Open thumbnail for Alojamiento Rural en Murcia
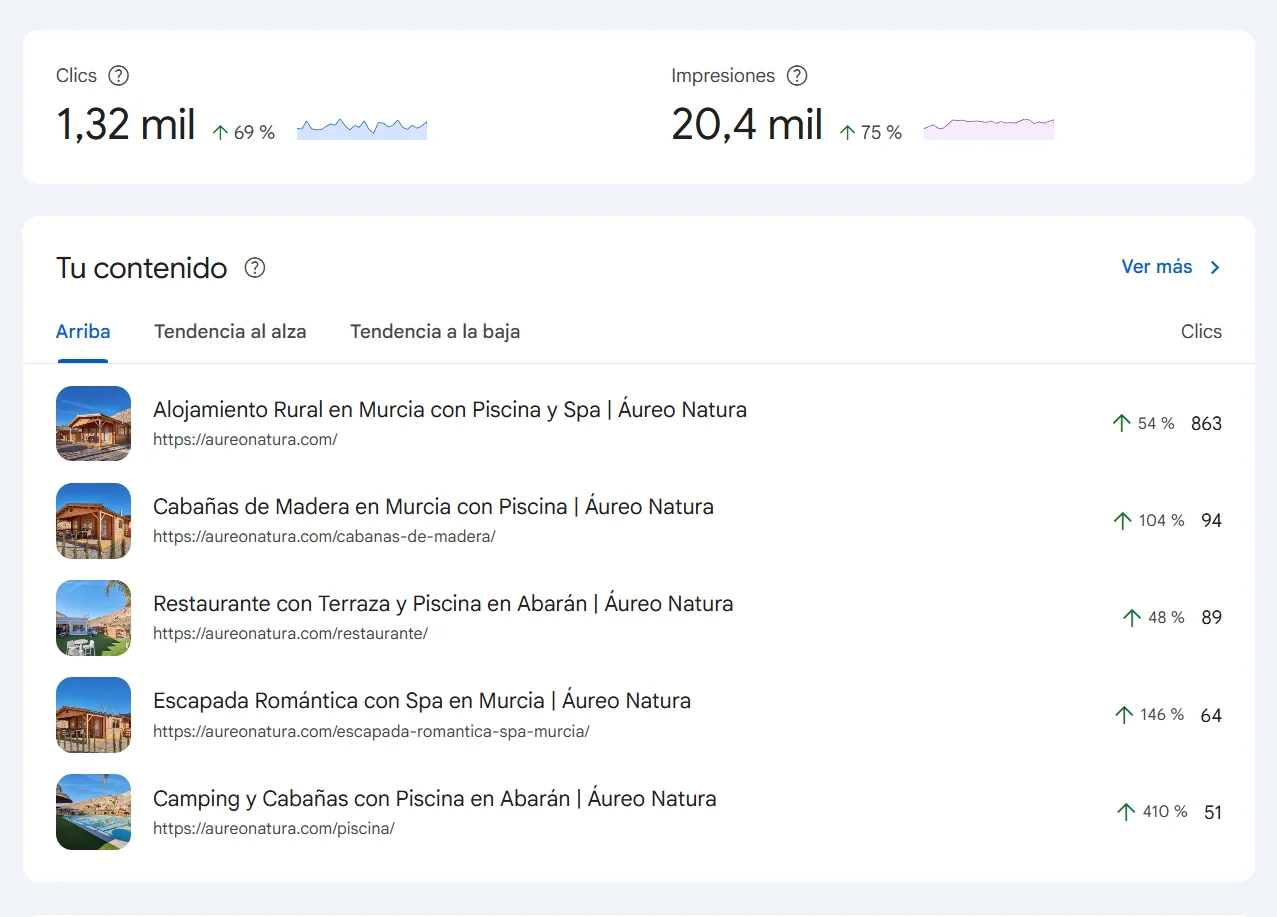Viewport: 1277px width, 917px height. (x=93, y=423)
